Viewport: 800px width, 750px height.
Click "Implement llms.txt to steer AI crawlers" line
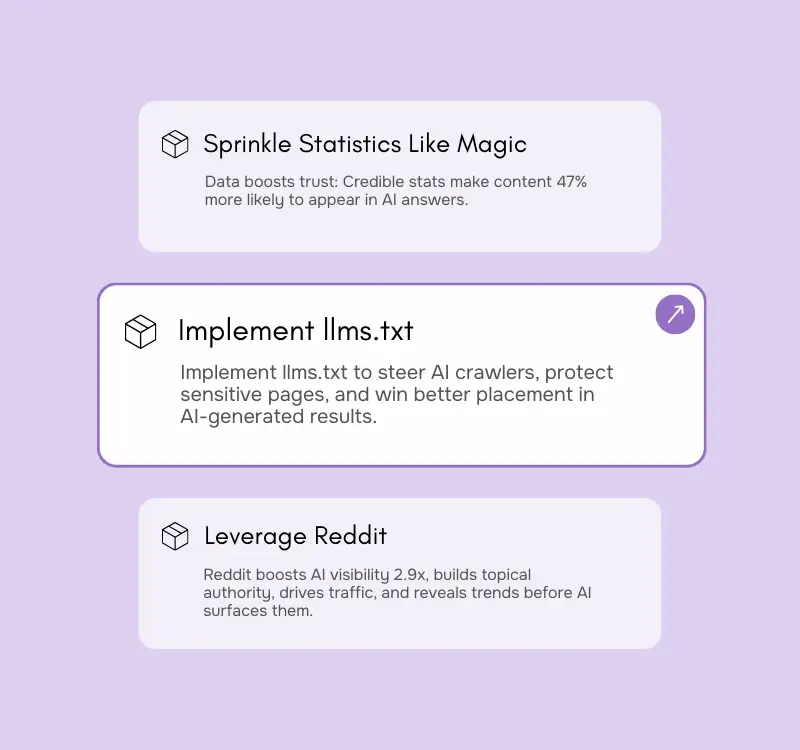(x=396, y=372)
